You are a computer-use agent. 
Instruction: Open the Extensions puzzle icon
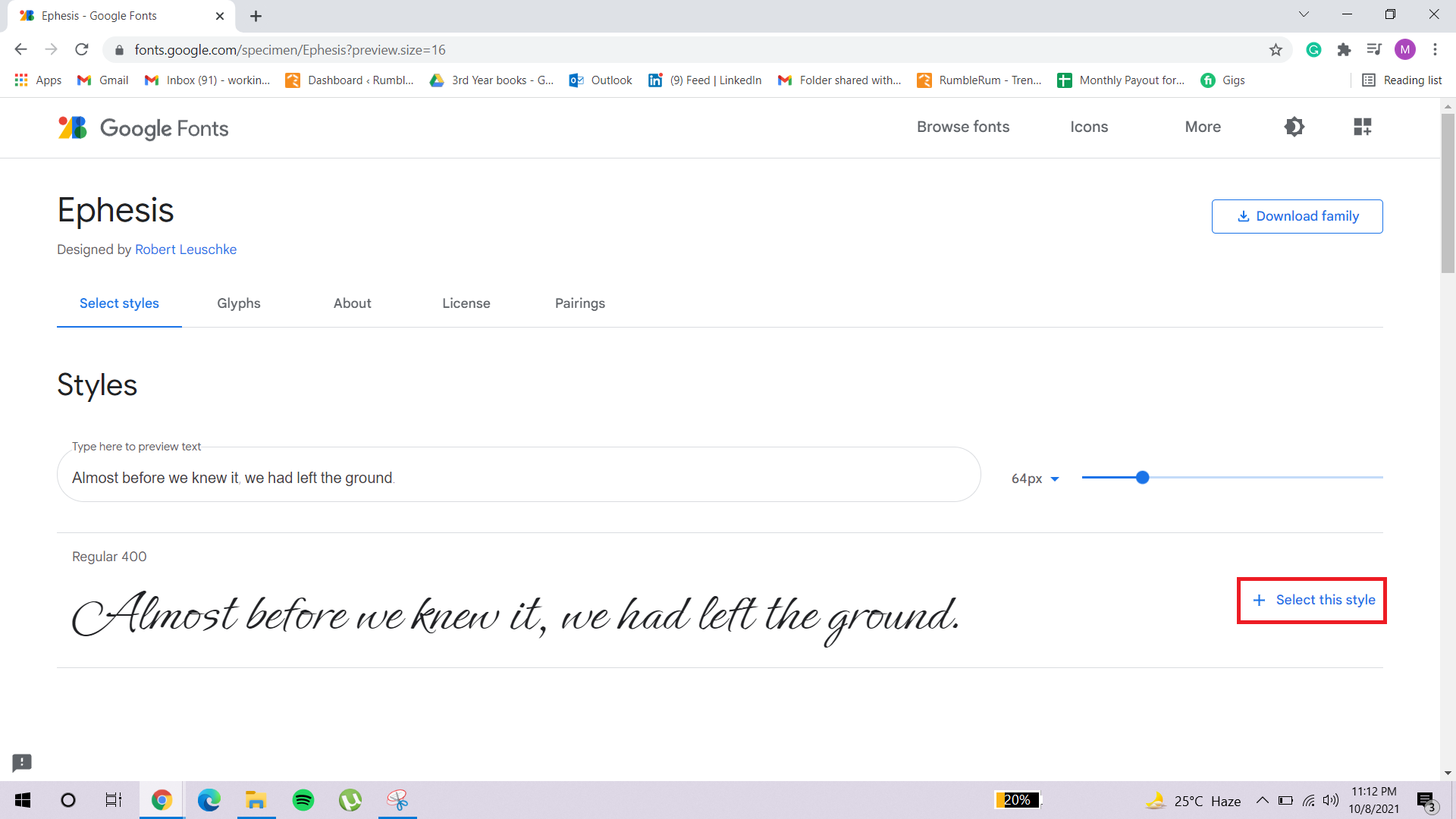(x=1344, y=49)
